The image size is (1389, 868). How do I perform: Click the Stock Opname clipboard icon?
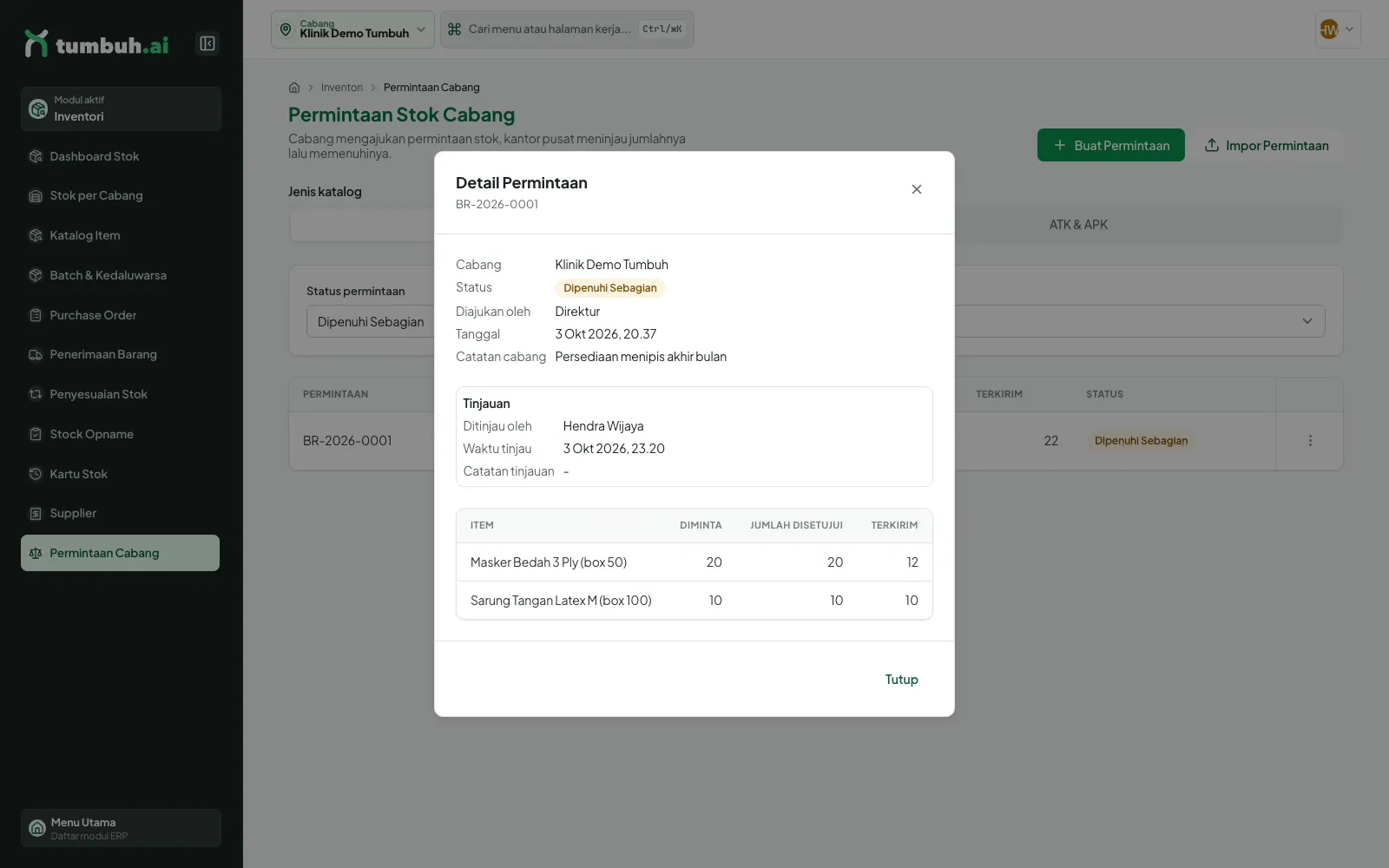point(36,434)
